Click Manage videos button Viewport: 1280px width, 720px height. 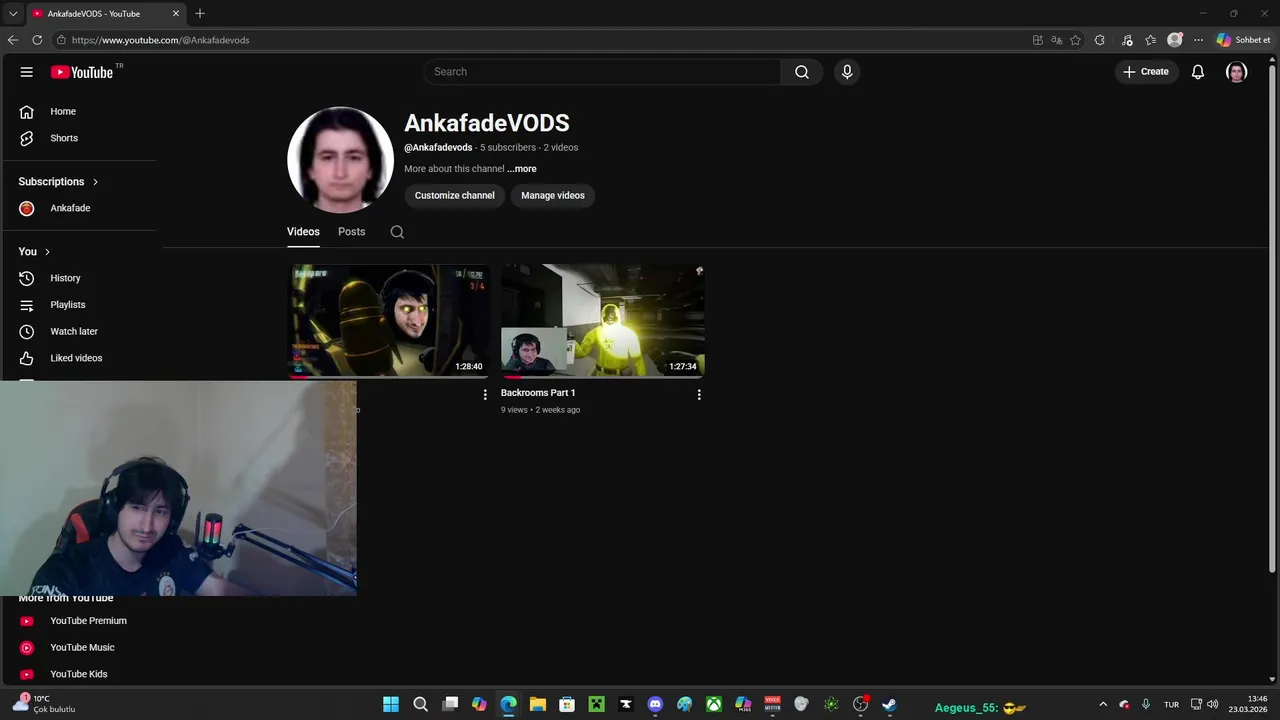553,196
